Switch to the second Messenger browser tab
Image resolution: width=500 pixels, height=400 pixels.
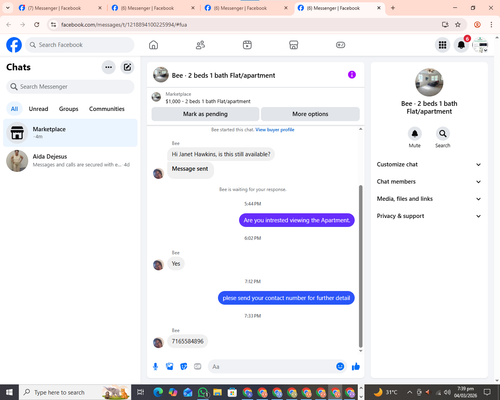click(x=152, y=8)
